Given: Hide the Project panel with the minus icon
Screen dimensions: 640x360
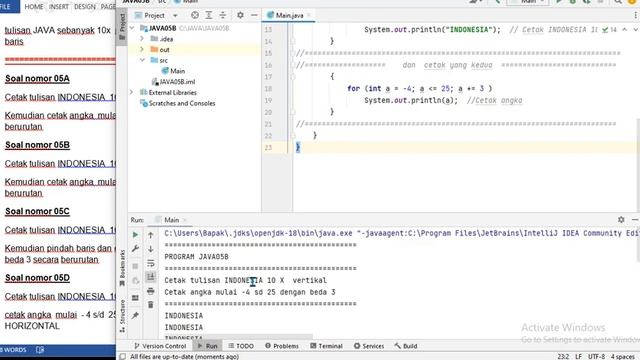Looking at the screenshot, I should 254,15.
